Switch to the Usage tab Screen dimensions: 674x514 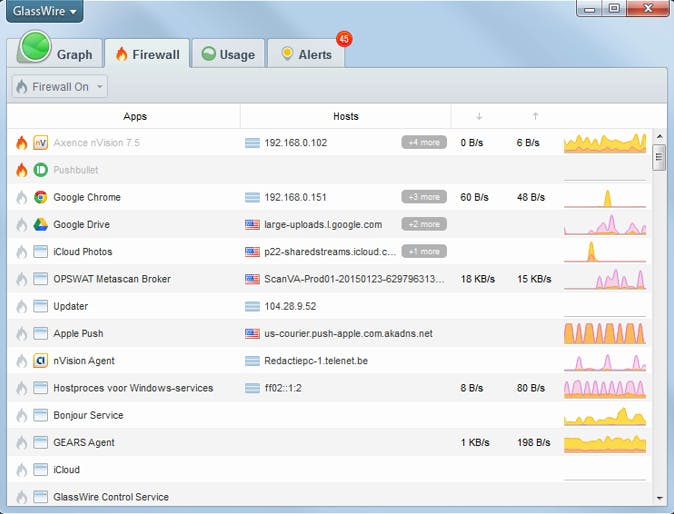click(228, 54)
